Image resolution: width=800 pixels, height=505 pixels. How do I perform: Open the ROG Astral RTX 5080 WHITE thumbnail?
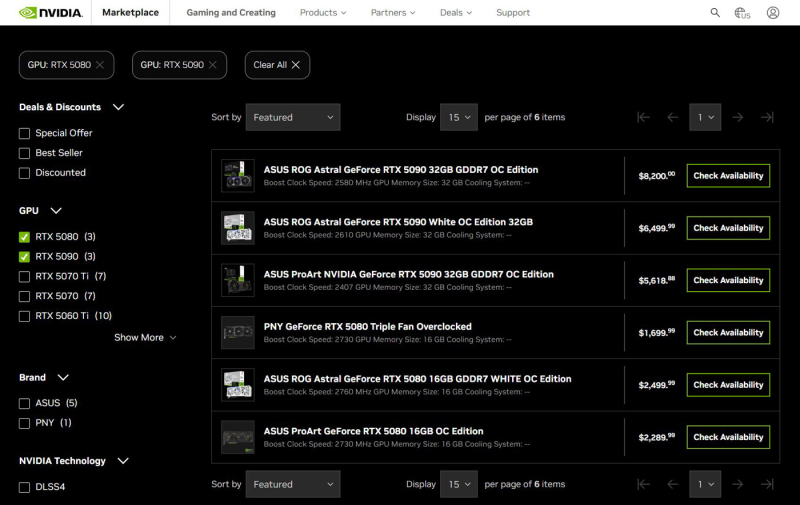click(238, 385)
